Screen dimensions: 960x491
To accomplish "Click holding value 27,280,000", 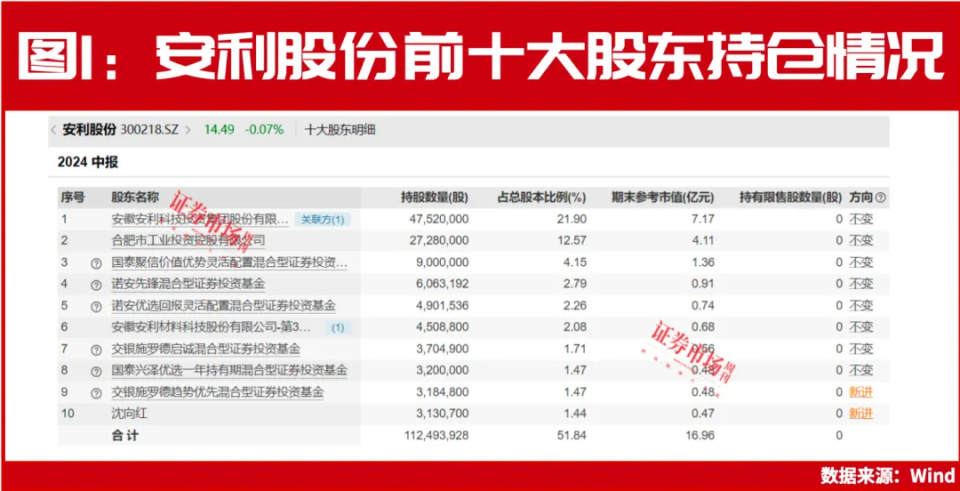I will (441, 241).
